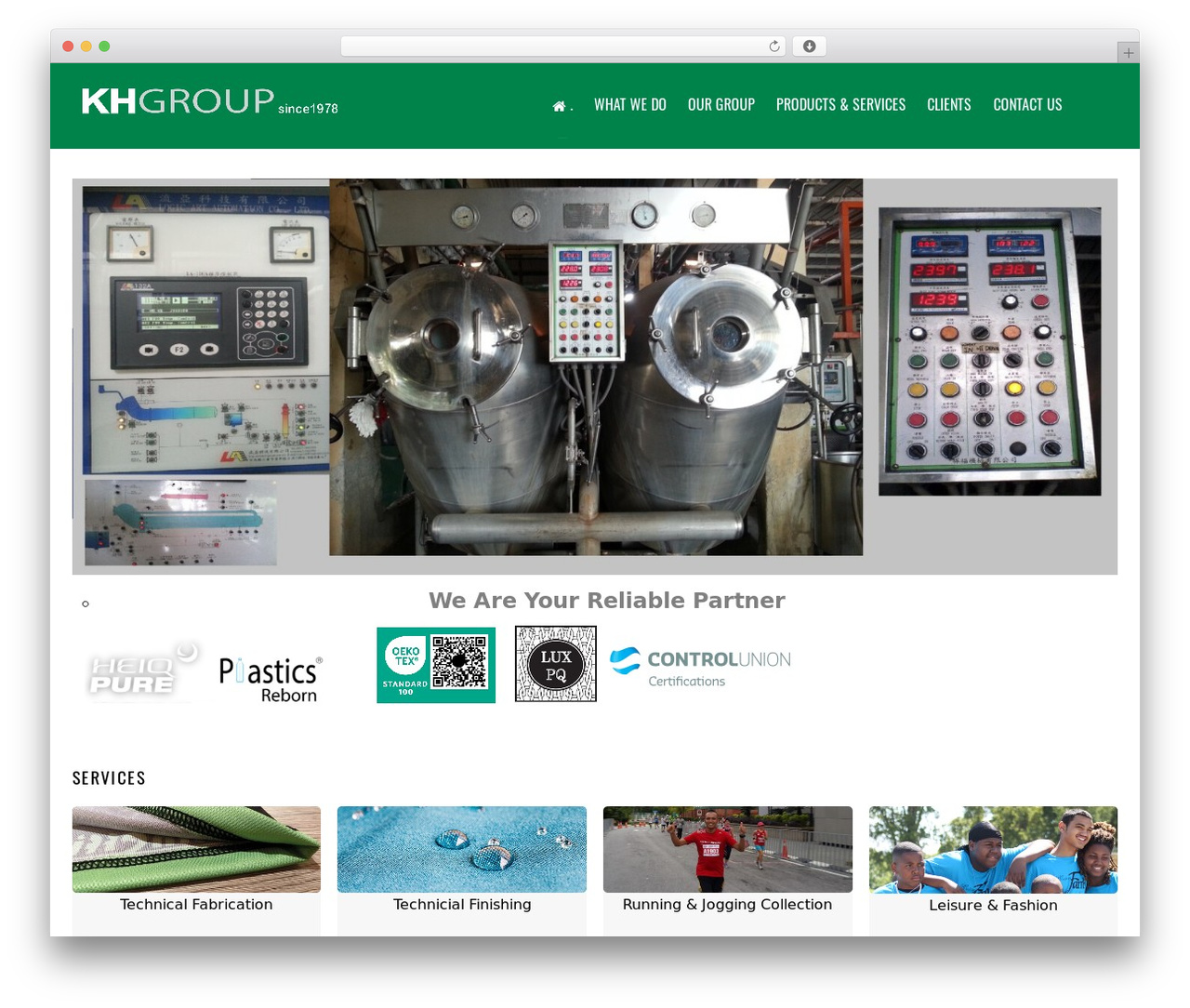Click the We Are Your Reliable Partner heading

[607, 601]
